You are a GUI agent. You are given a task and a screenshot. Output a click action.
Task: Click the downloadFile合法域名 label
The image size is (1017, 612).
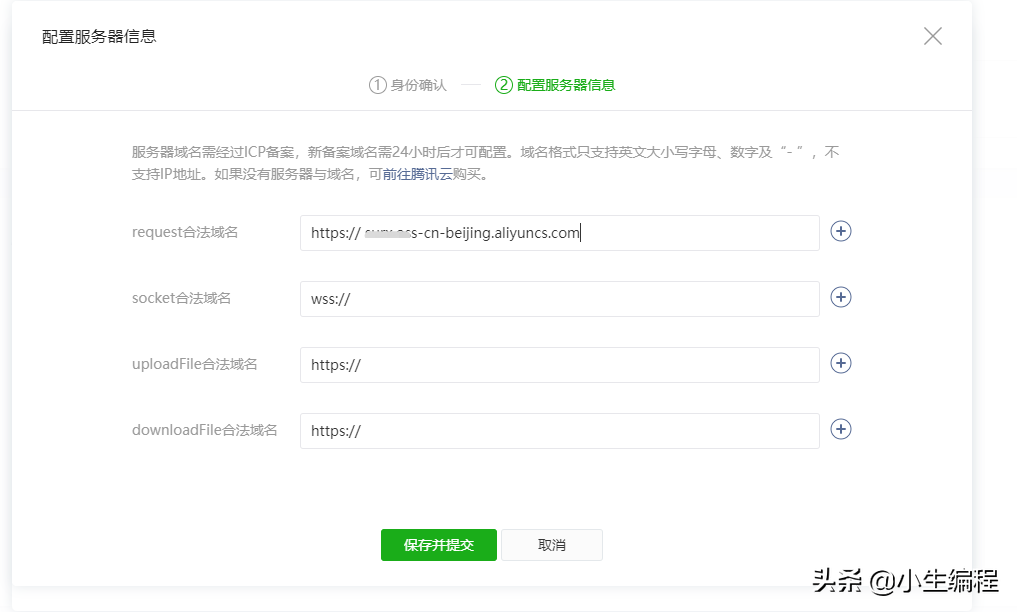(x=204, y=430)
